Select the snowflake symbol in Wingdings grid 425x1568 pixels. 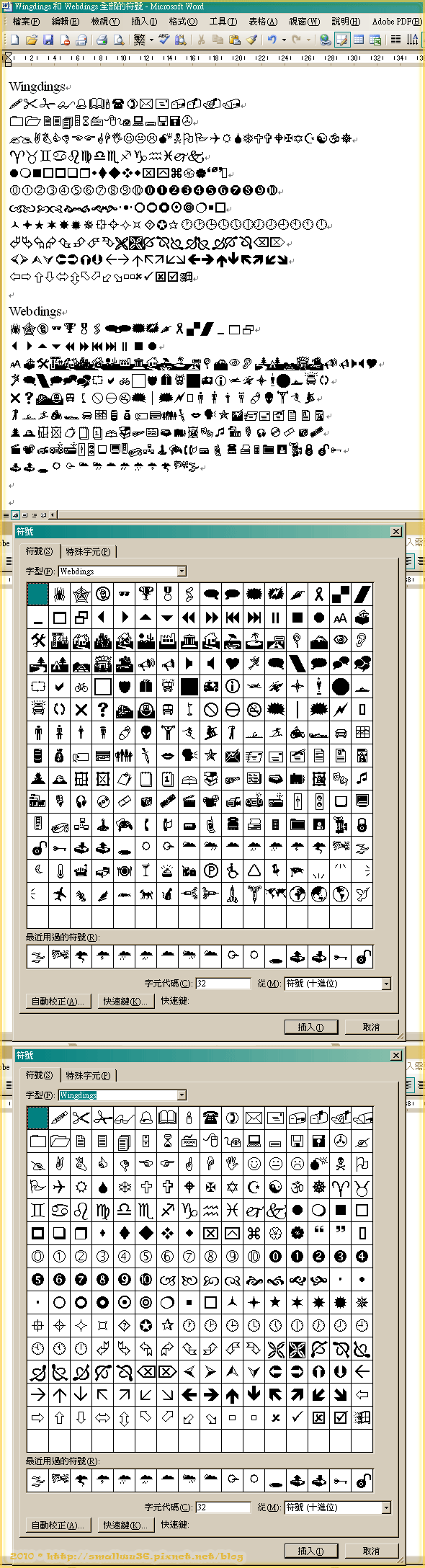point(125,1188)
